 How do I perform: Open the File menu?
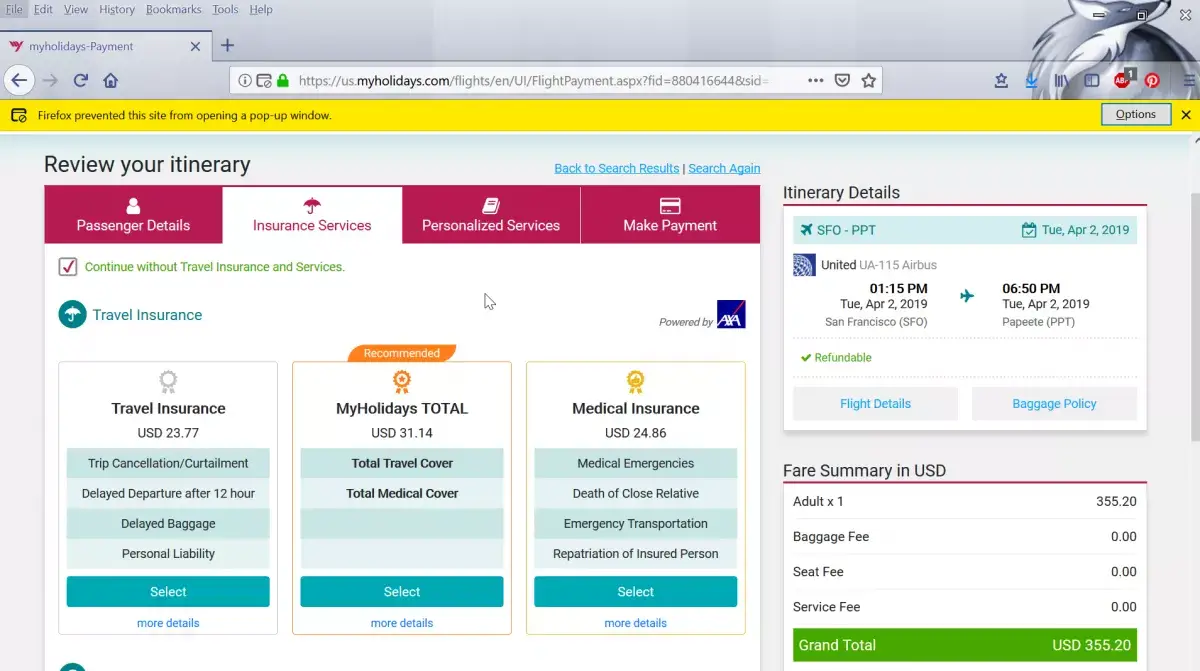pos(14,9)
